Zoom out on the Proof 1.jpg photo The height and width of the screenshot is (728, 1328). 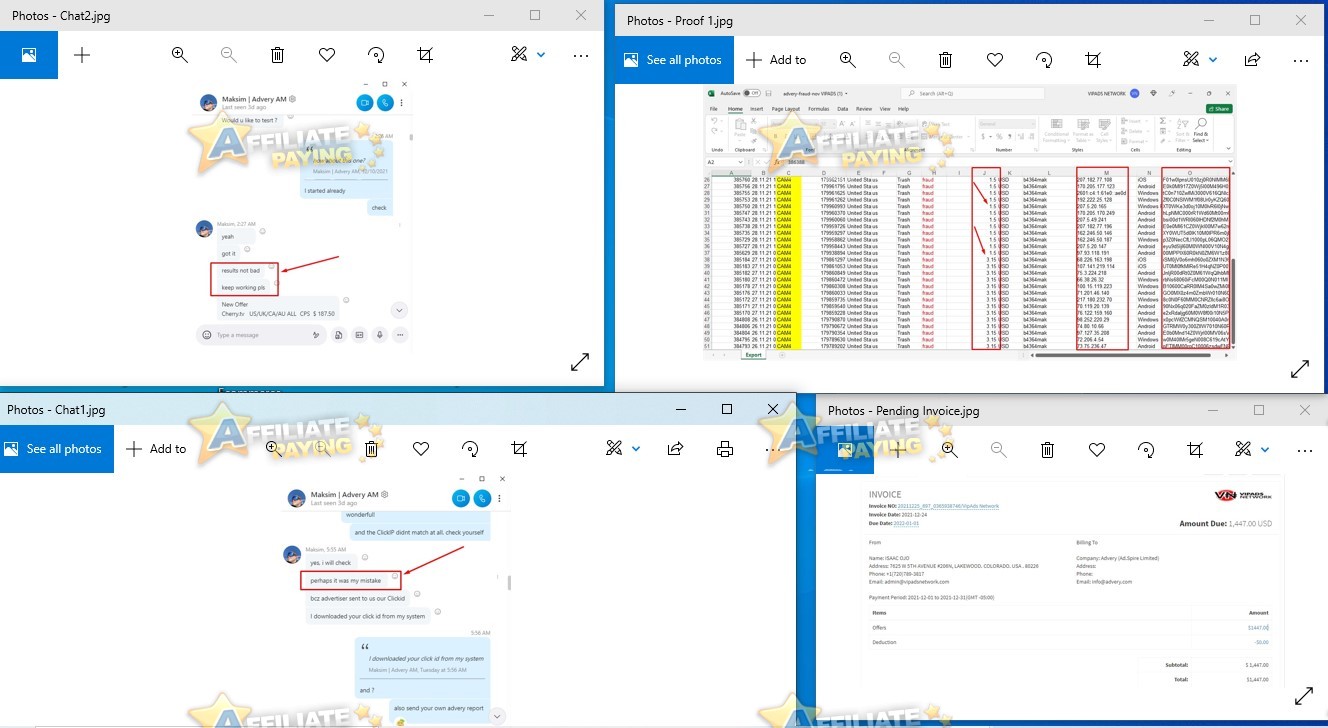pos(897,60)
